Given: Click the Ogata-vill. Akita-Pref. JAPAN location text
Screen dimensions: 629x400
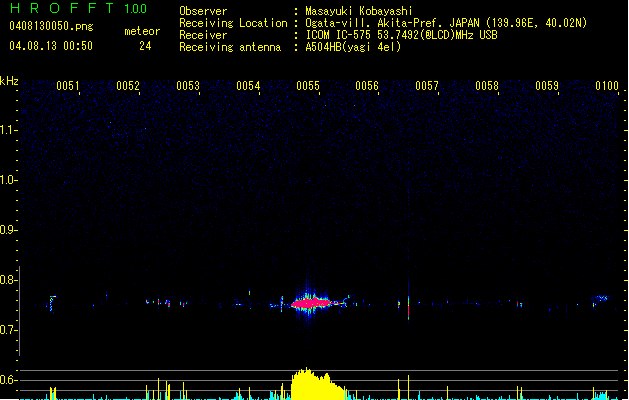Looking at the screenshot, I should 446,23.
